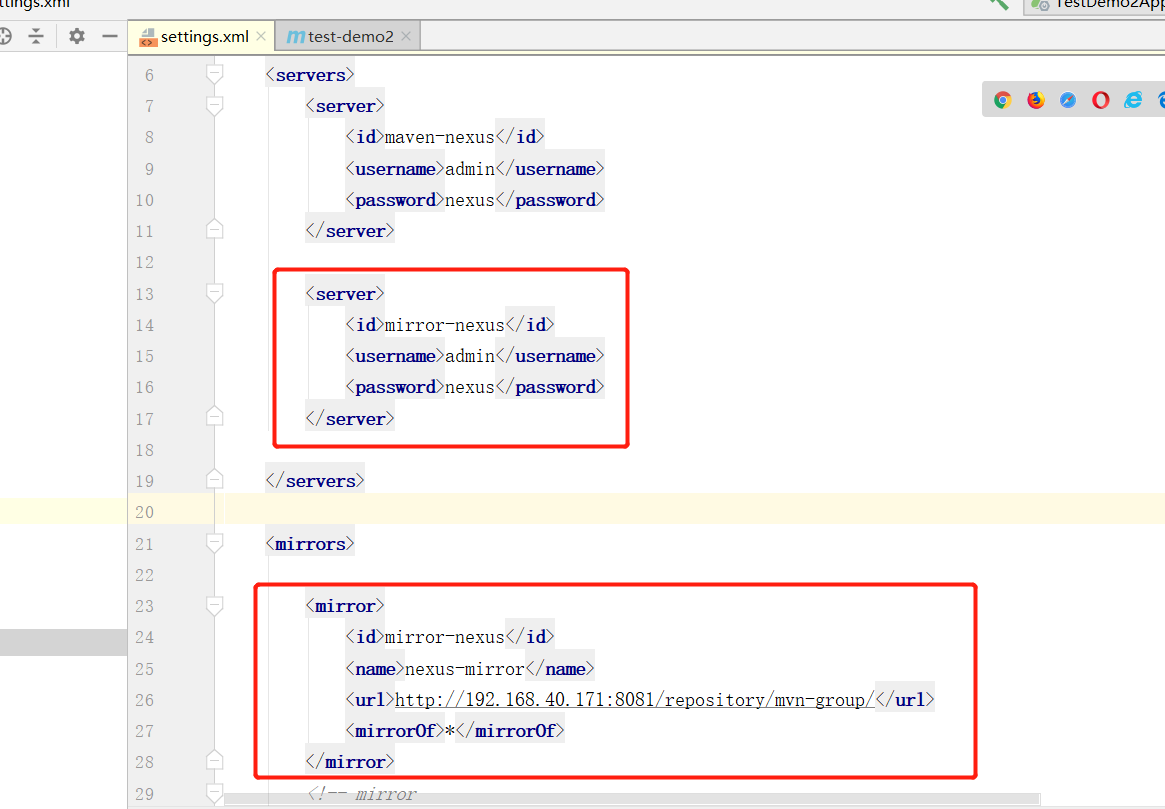Open Firefox browser preview icon
Viewport: 1165px width, 809px height.
tap(1035, 100)
